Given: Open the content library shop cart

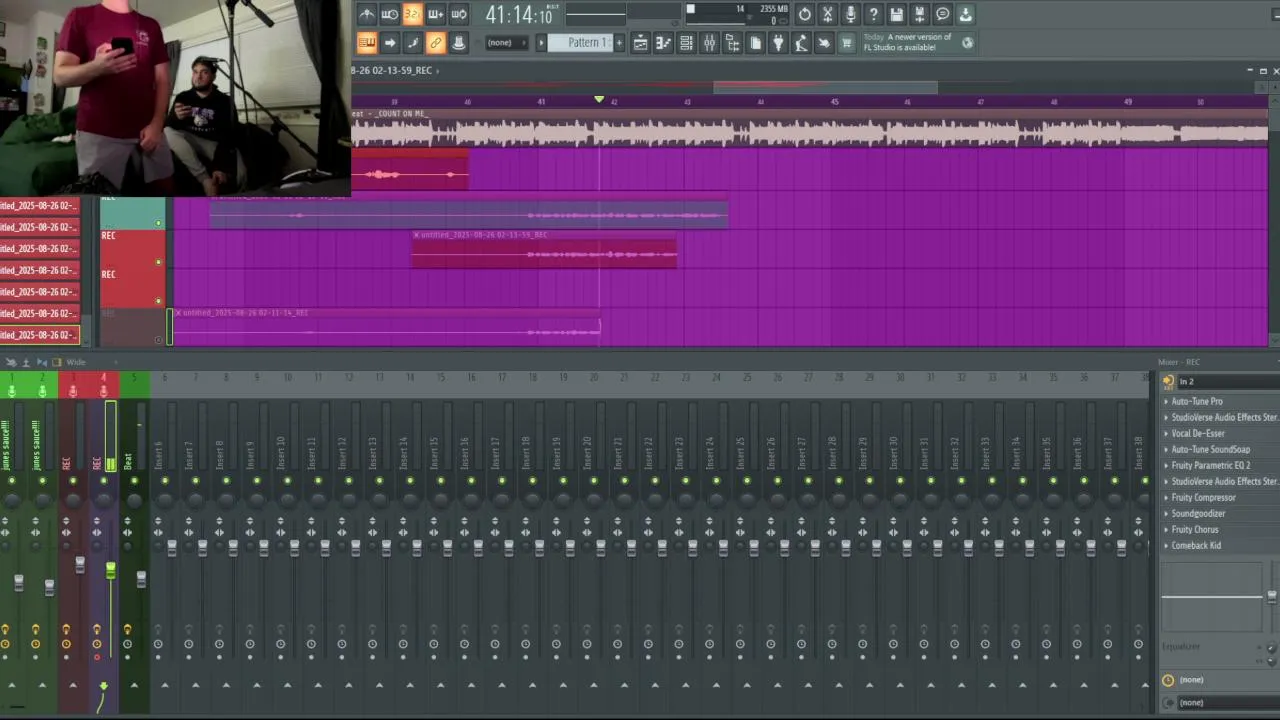Looking at the screenshot, I should [847, 43].
